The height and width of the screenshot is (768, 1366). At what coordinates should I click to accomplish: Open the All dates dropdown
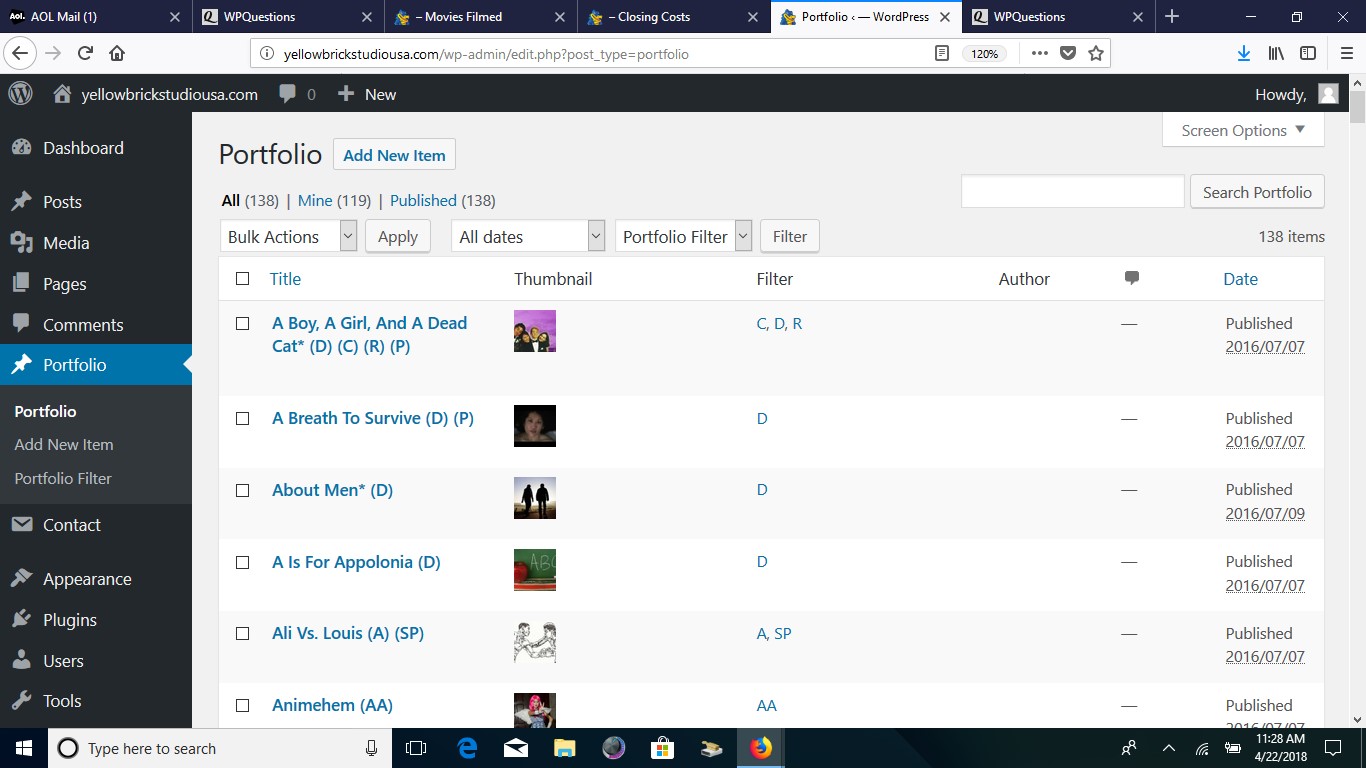pyautogui.click(x=528, y=236)
